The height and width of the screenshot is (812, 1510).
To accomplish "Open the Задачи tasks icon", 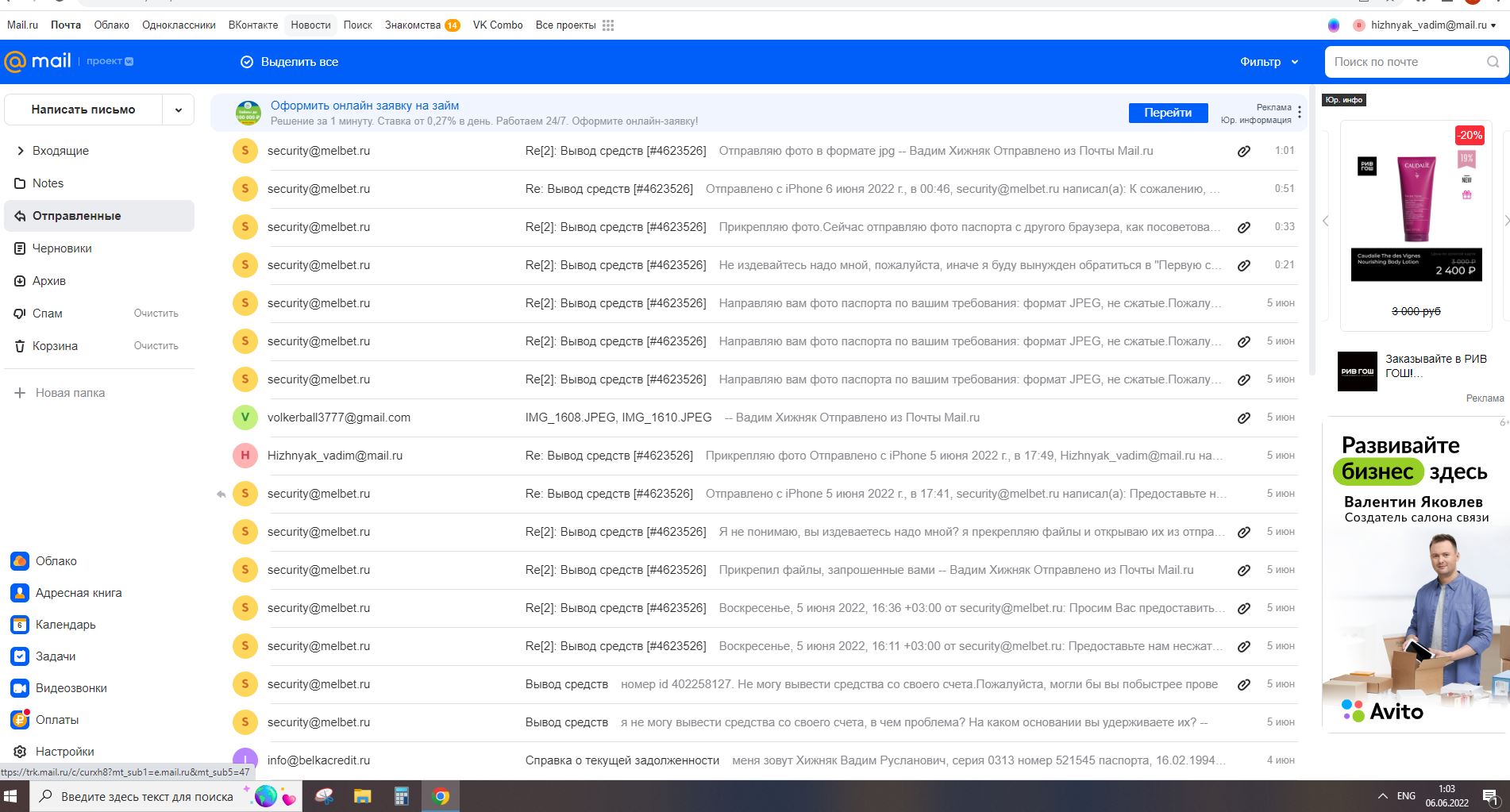I will click(x=20, y=656).
